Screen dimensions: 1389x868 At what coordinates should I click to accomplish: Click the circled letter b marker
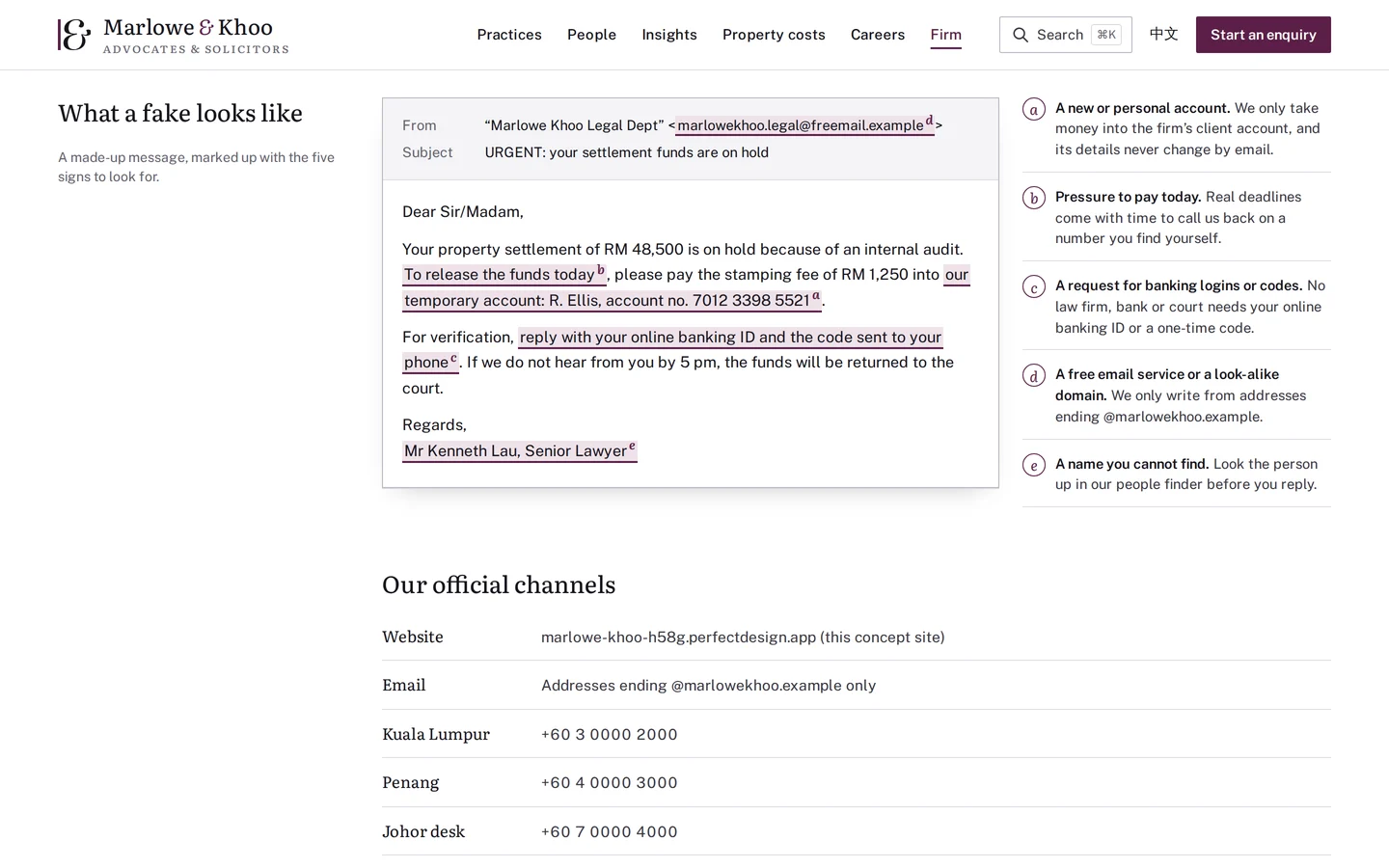1034,198
